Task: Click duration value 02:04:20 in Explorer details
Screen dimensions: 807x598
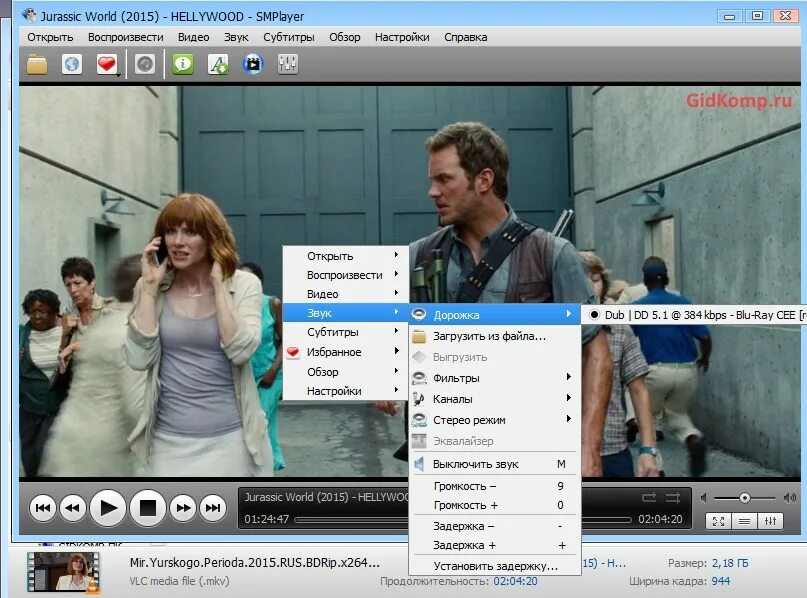Action: click(515, 581)
